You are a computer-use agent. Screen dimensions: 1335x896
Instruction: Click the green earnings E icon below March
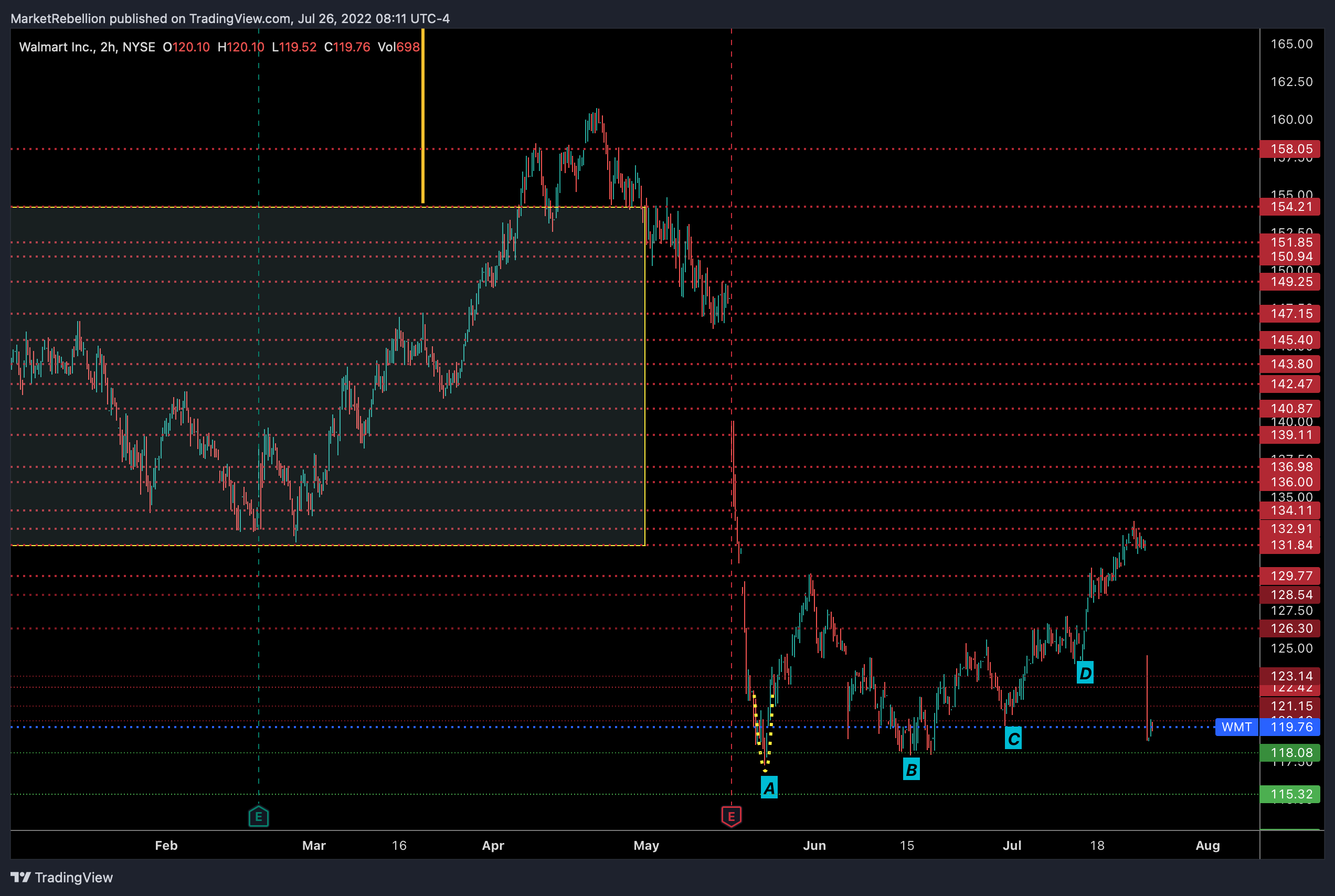click(x=259, y=817)
